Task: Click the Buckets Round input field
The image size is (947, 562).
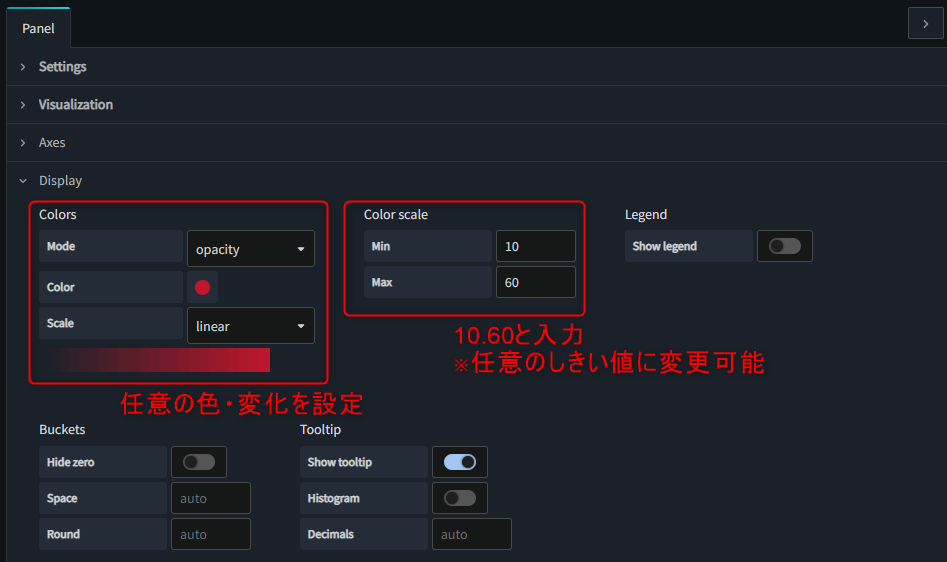Action: click(x=211, y=534)
